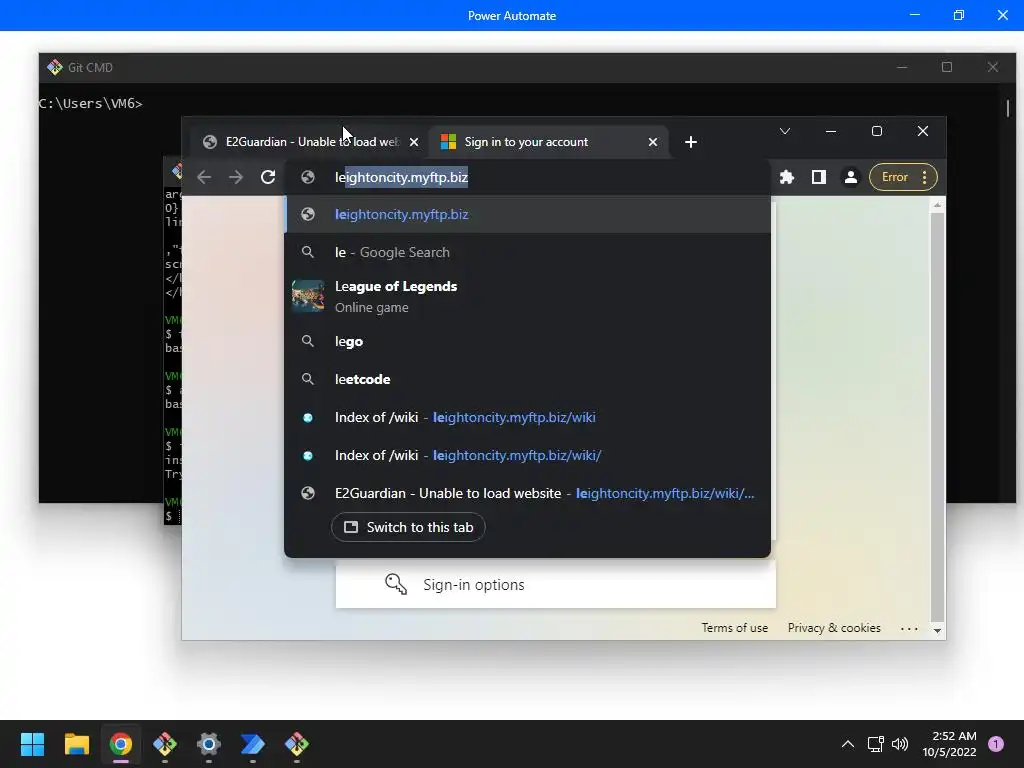
Task: Click the Chrome back arrow button
Action: 204,177
